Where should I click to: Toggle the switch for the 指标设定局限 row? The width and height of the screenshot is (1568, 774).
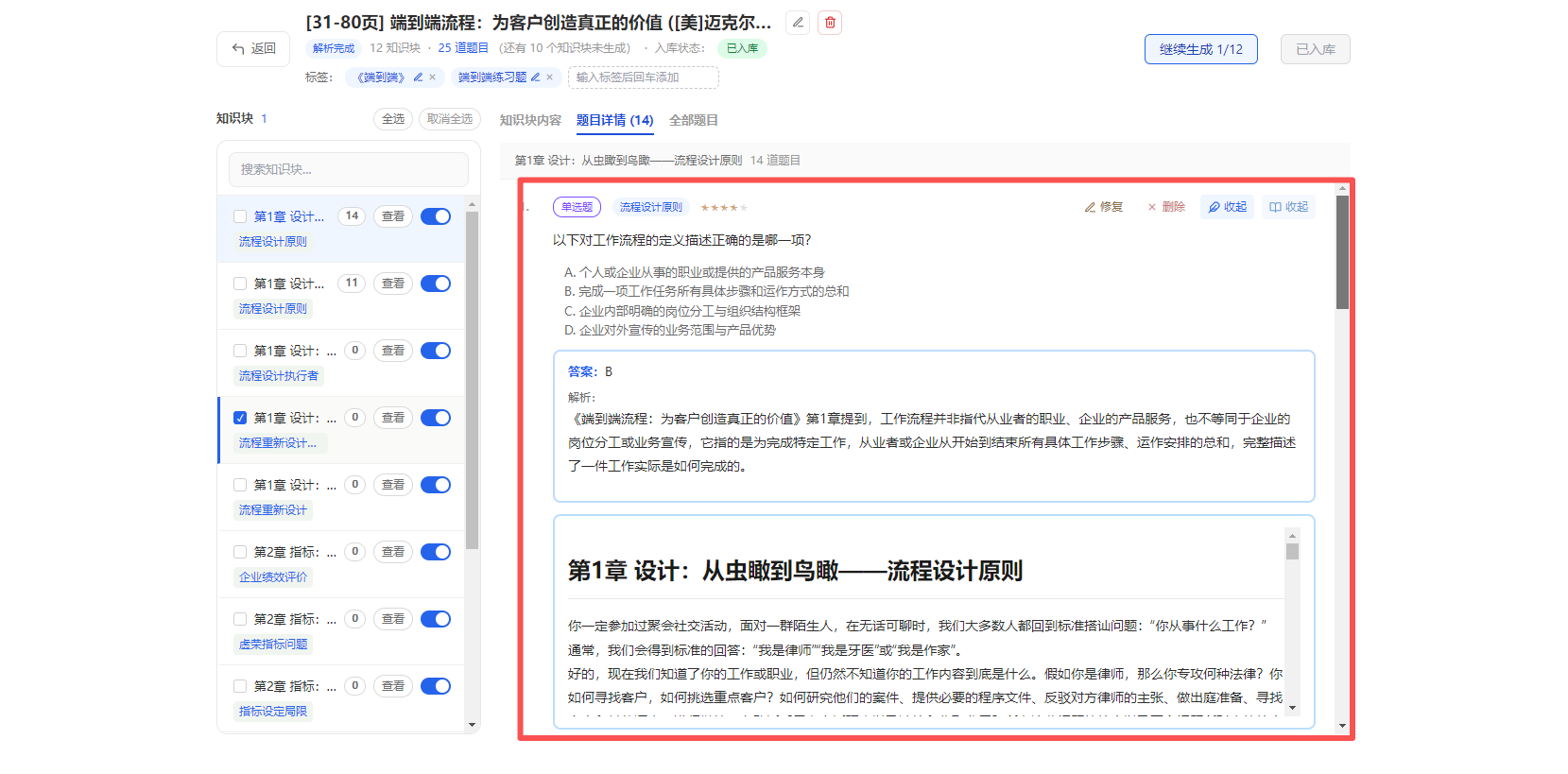click(x=436, y=686)
